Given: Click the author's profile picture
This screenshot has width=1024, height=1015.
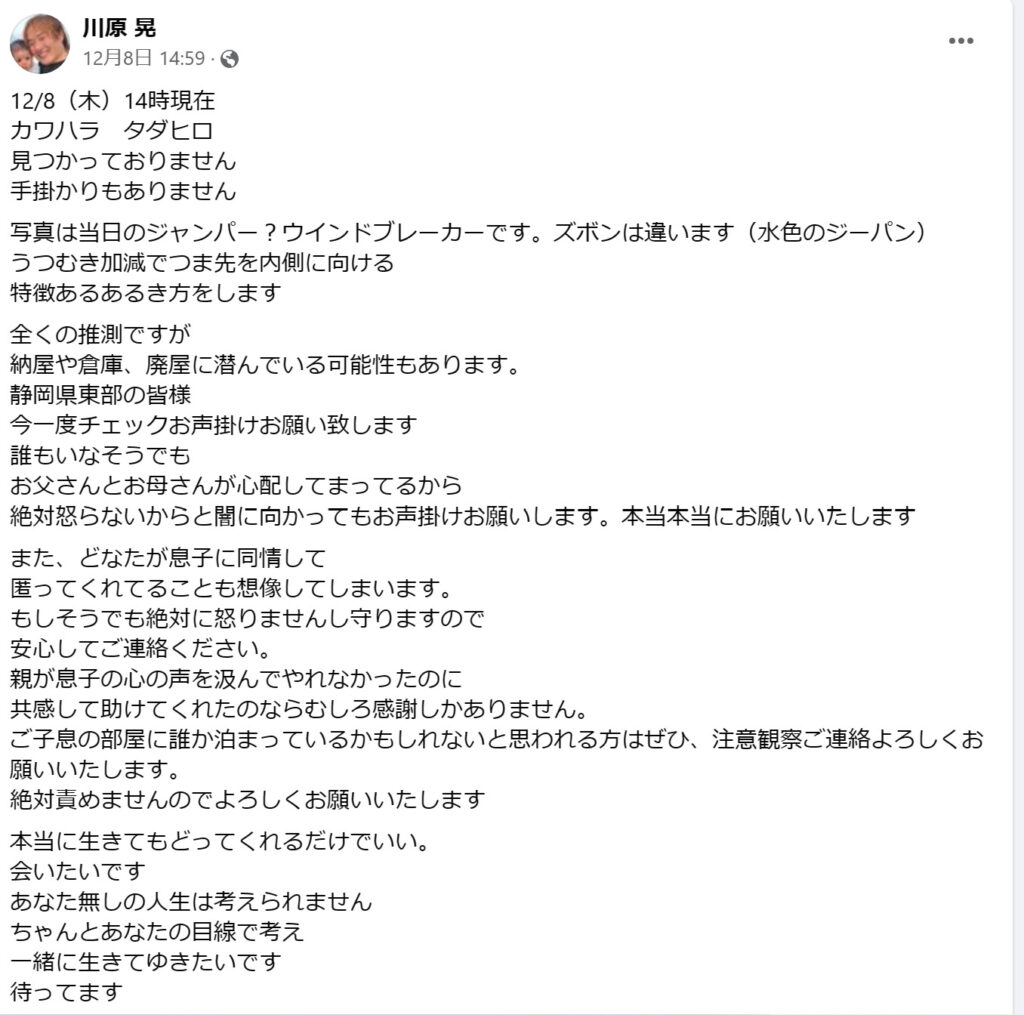Looking at the screenshot, I should pos(39,44).
